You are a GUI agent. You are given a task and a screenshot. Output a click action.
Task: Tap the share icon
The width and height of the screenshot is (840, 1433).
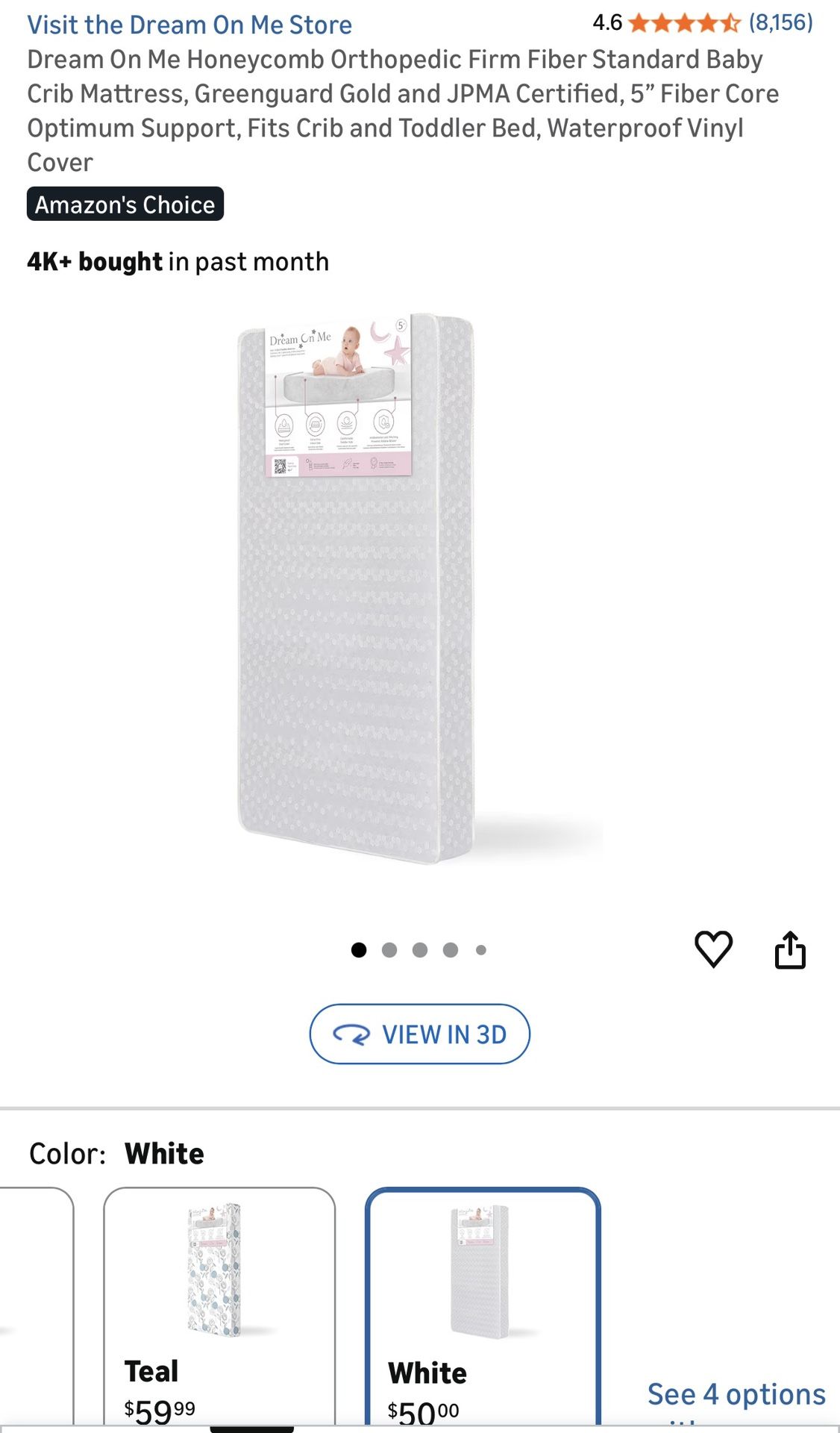click(x=790, y=949)
